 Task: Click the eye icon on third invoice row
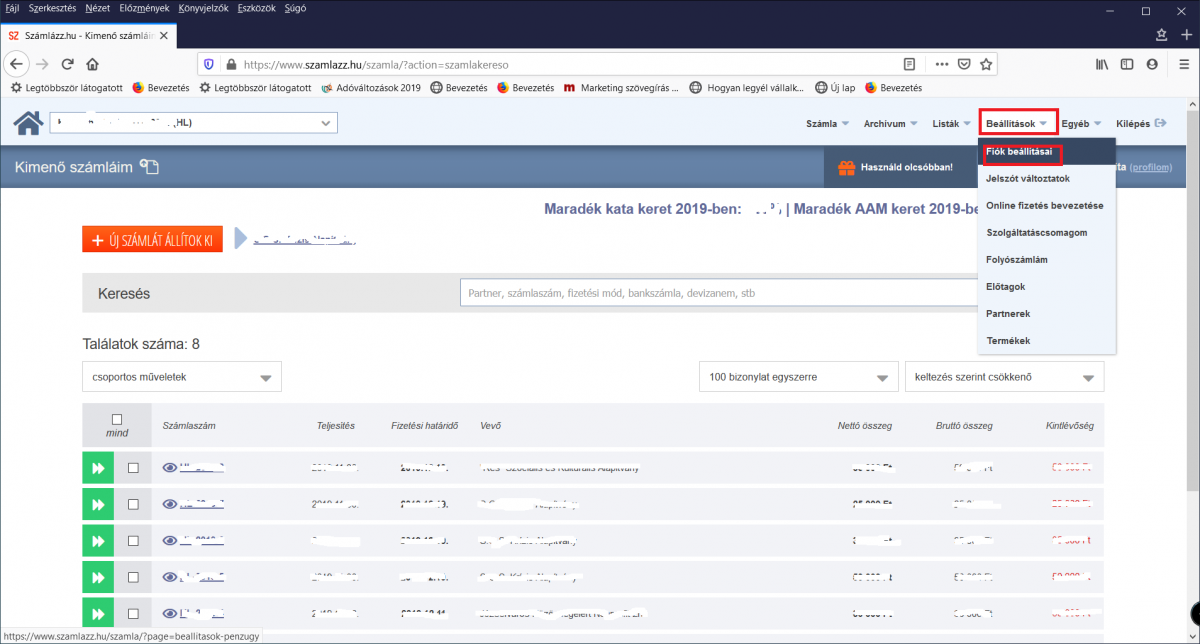[169, 541]
